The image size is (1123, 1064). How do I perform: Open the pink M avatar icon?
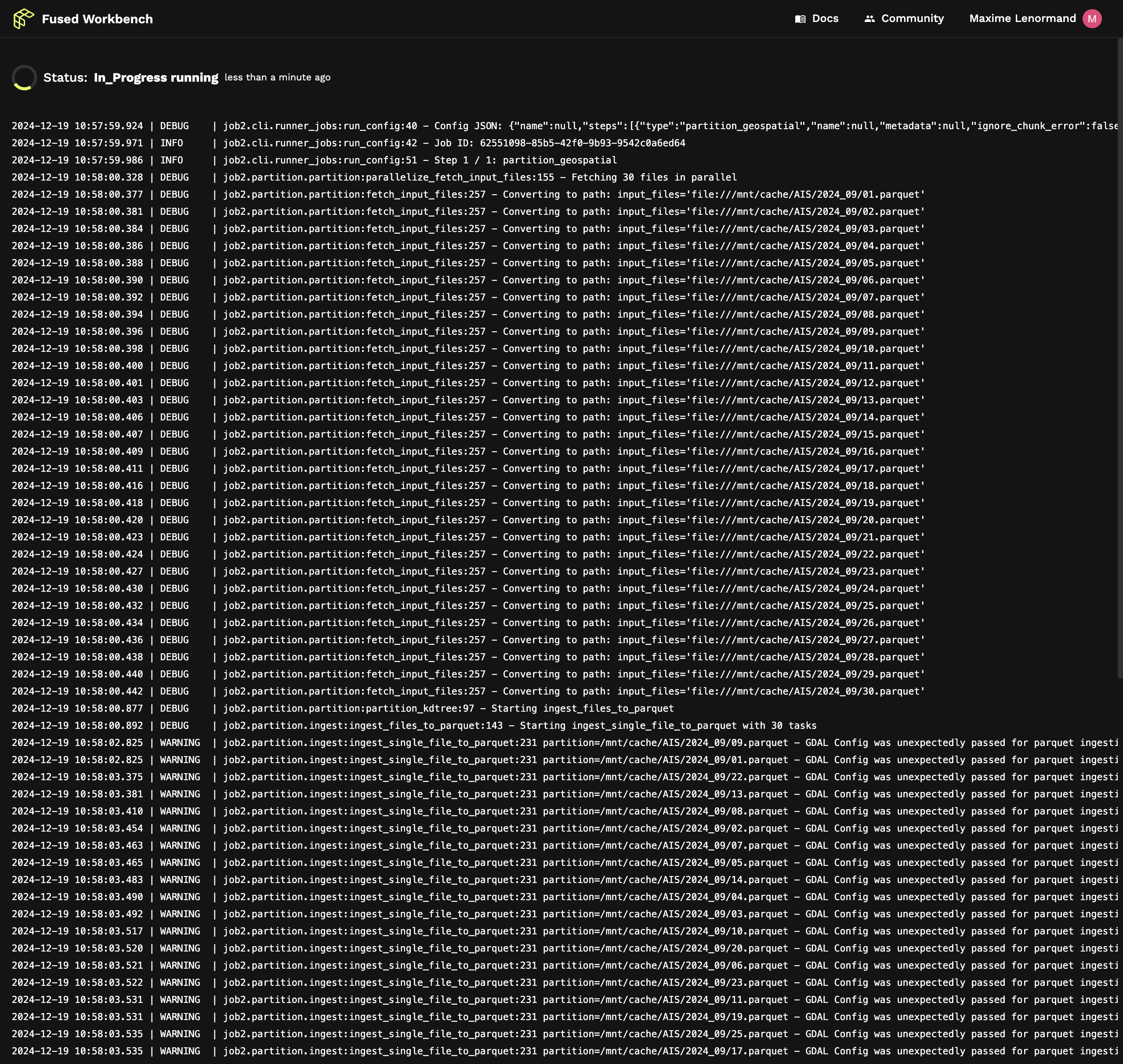click(x=1092, y=18)
